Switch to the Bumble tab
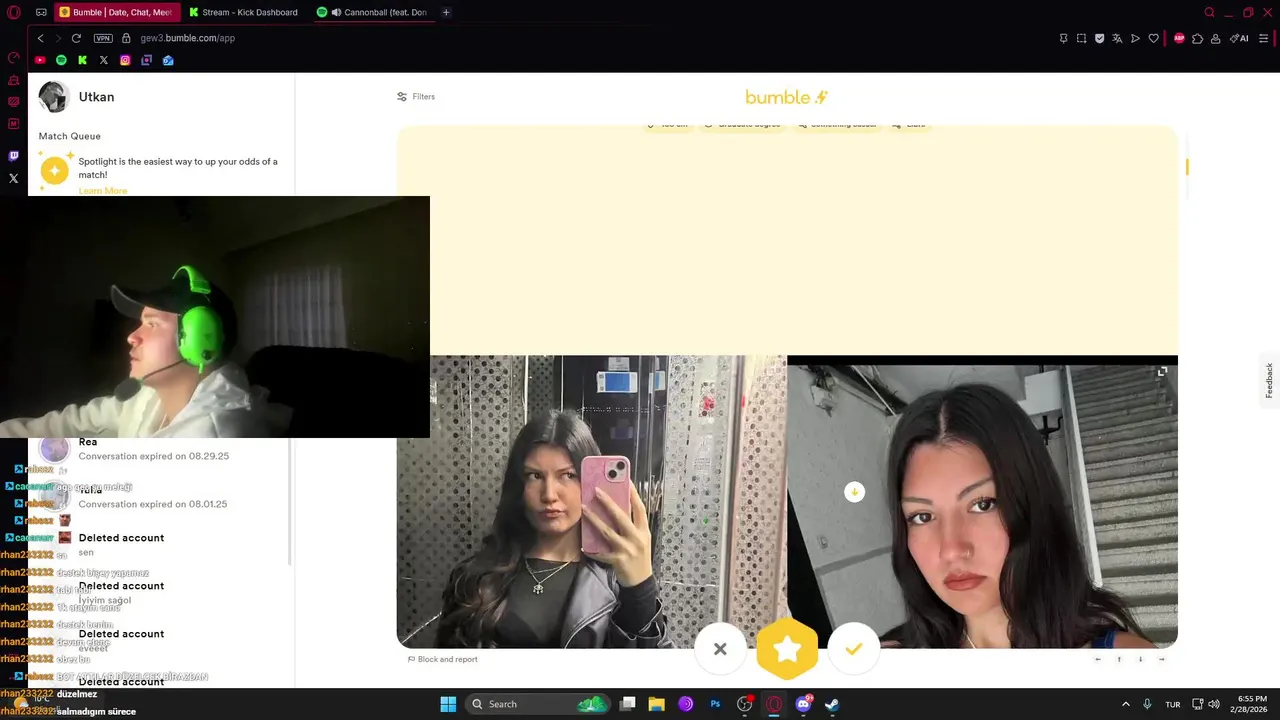The image size is (1280, 720). pos(115,12)
